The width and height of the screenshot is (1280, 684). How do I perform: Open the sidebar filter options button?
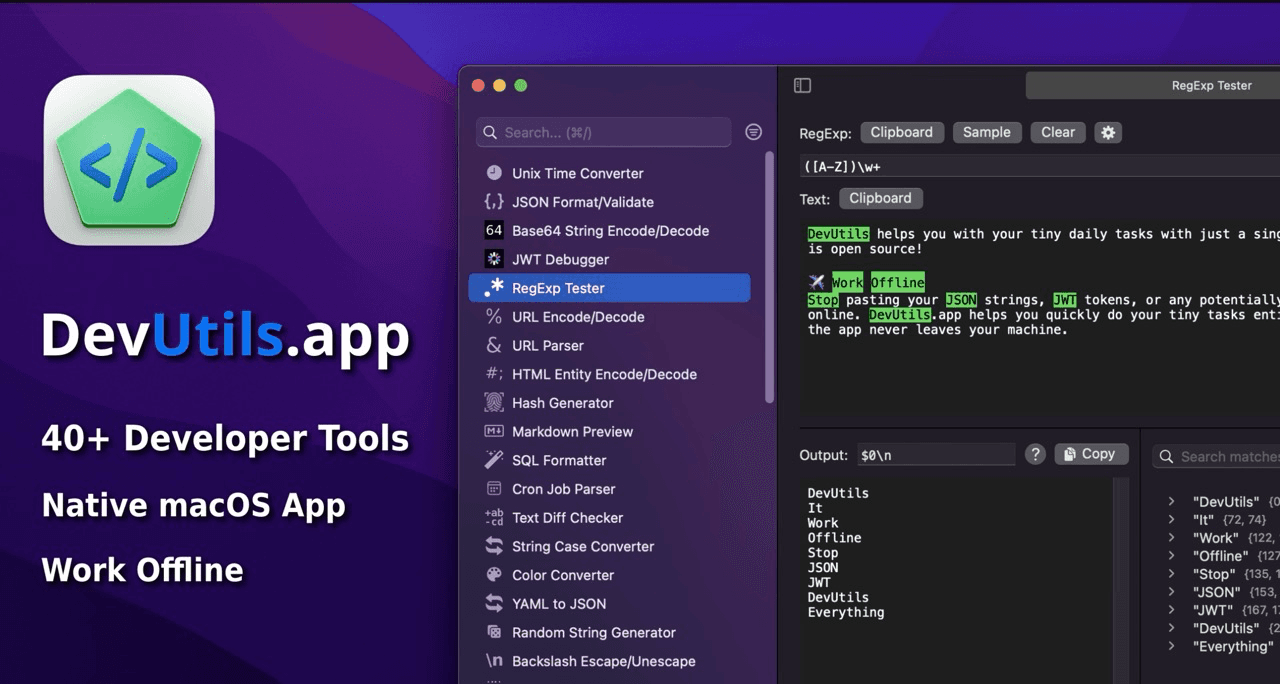click(x=754, y=132)
